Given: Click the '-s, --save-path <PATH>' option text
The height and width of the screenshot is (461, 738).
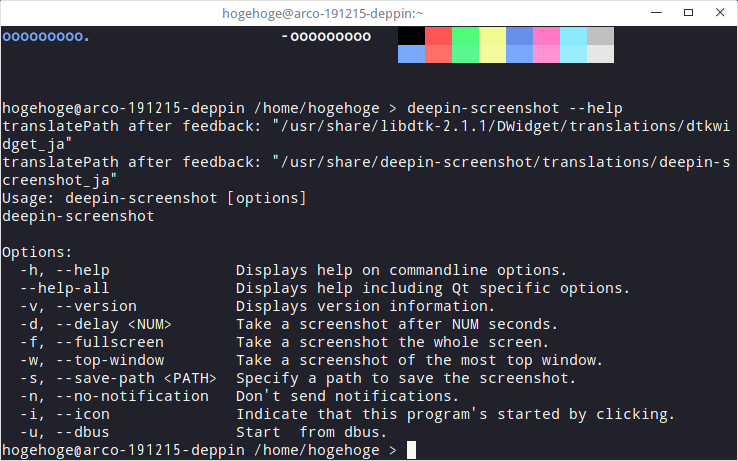Looking at the screenshot, I should (119, 379).
